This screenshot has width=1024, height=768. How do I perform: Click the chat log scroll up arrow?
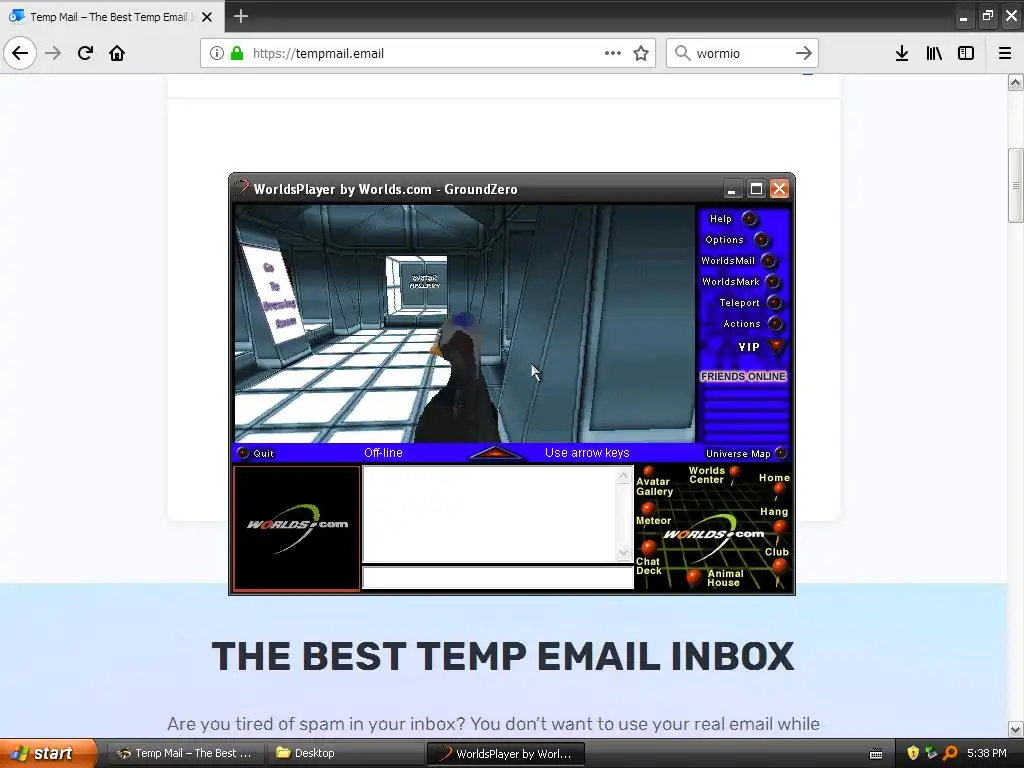click(x=624, y=475)
